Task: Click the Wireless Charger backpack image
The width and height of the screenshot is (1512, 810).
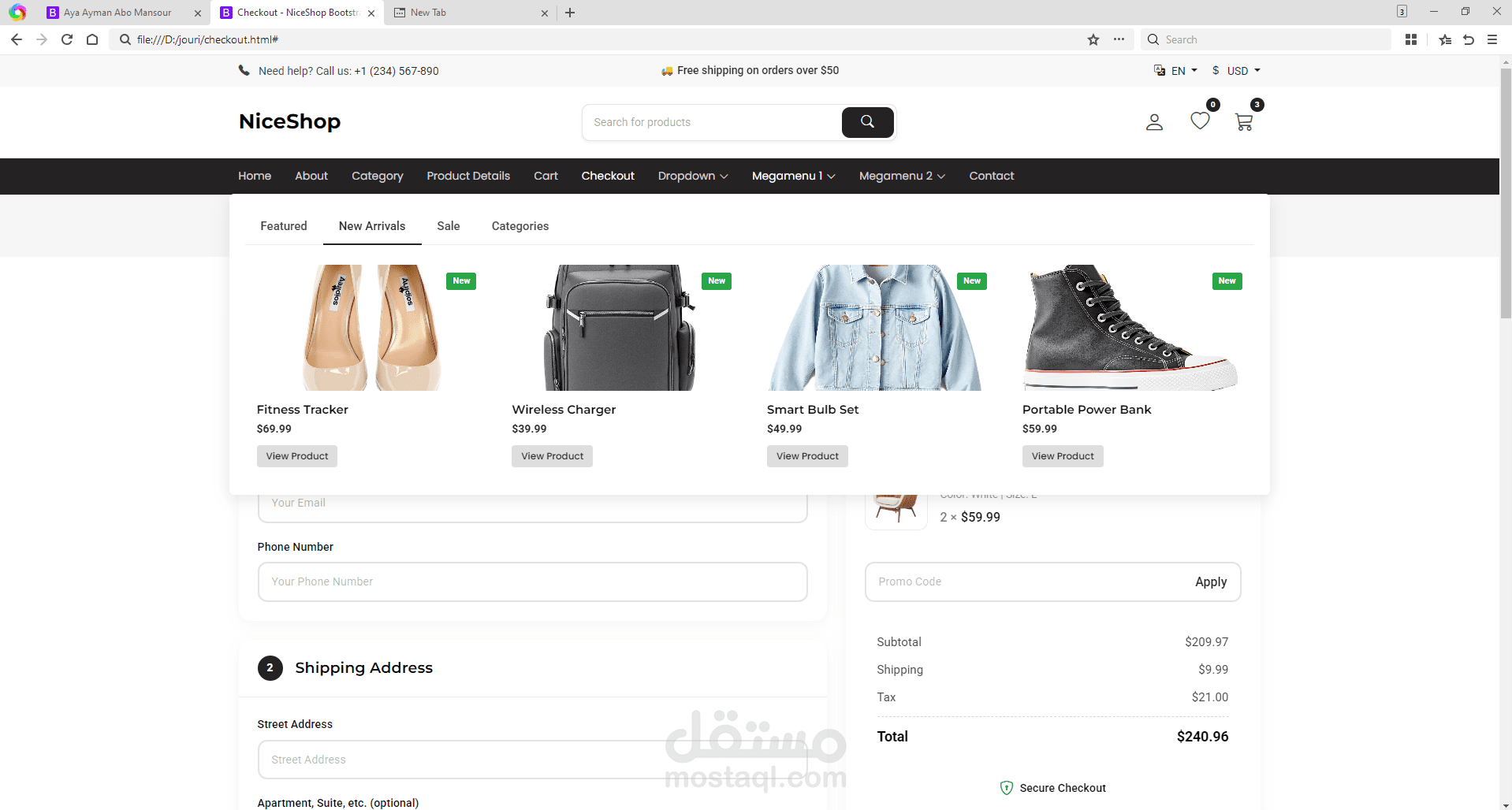Action: pos(620,328)
